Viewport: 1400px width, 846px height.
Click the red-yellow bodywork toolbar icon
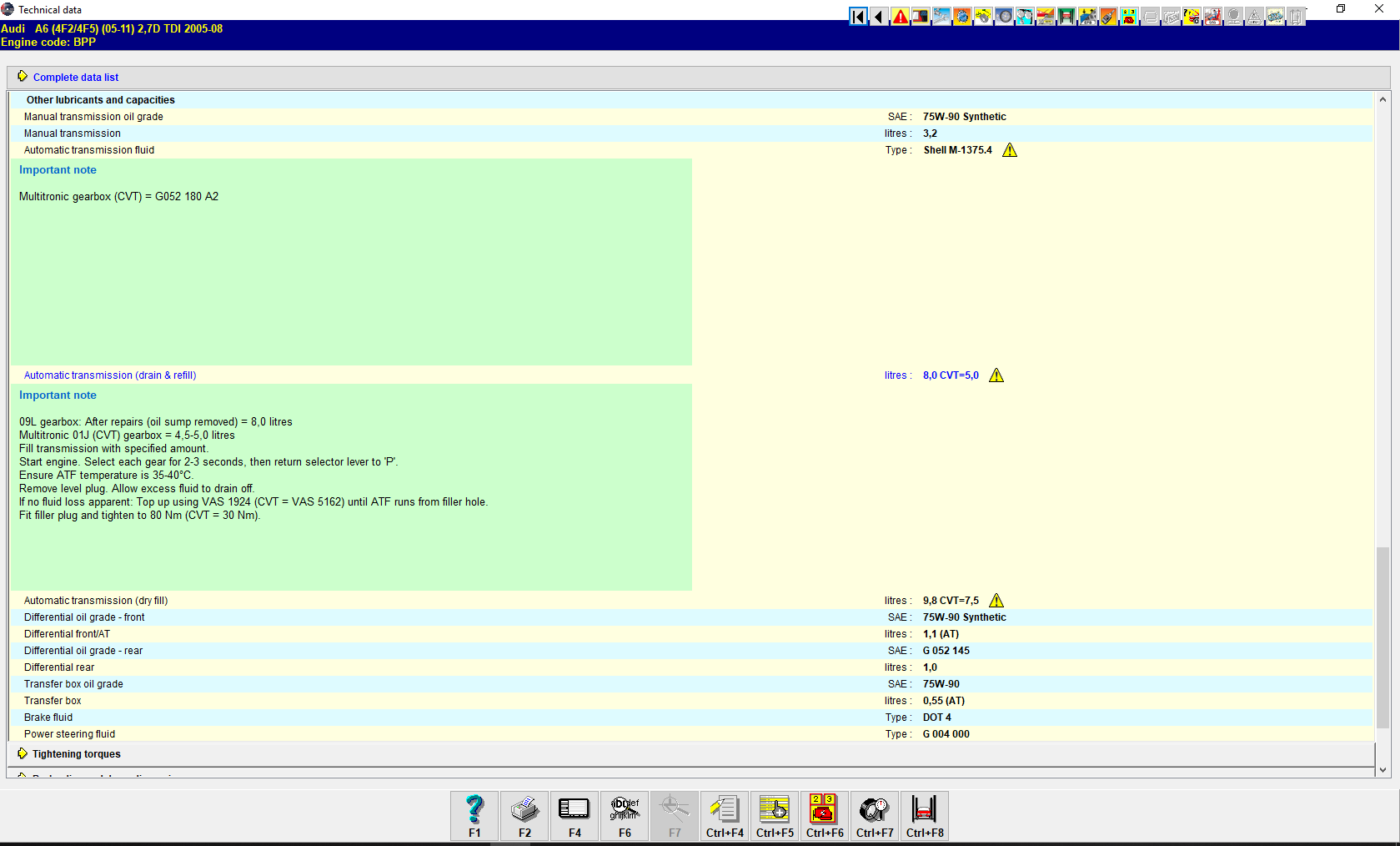1046,17
